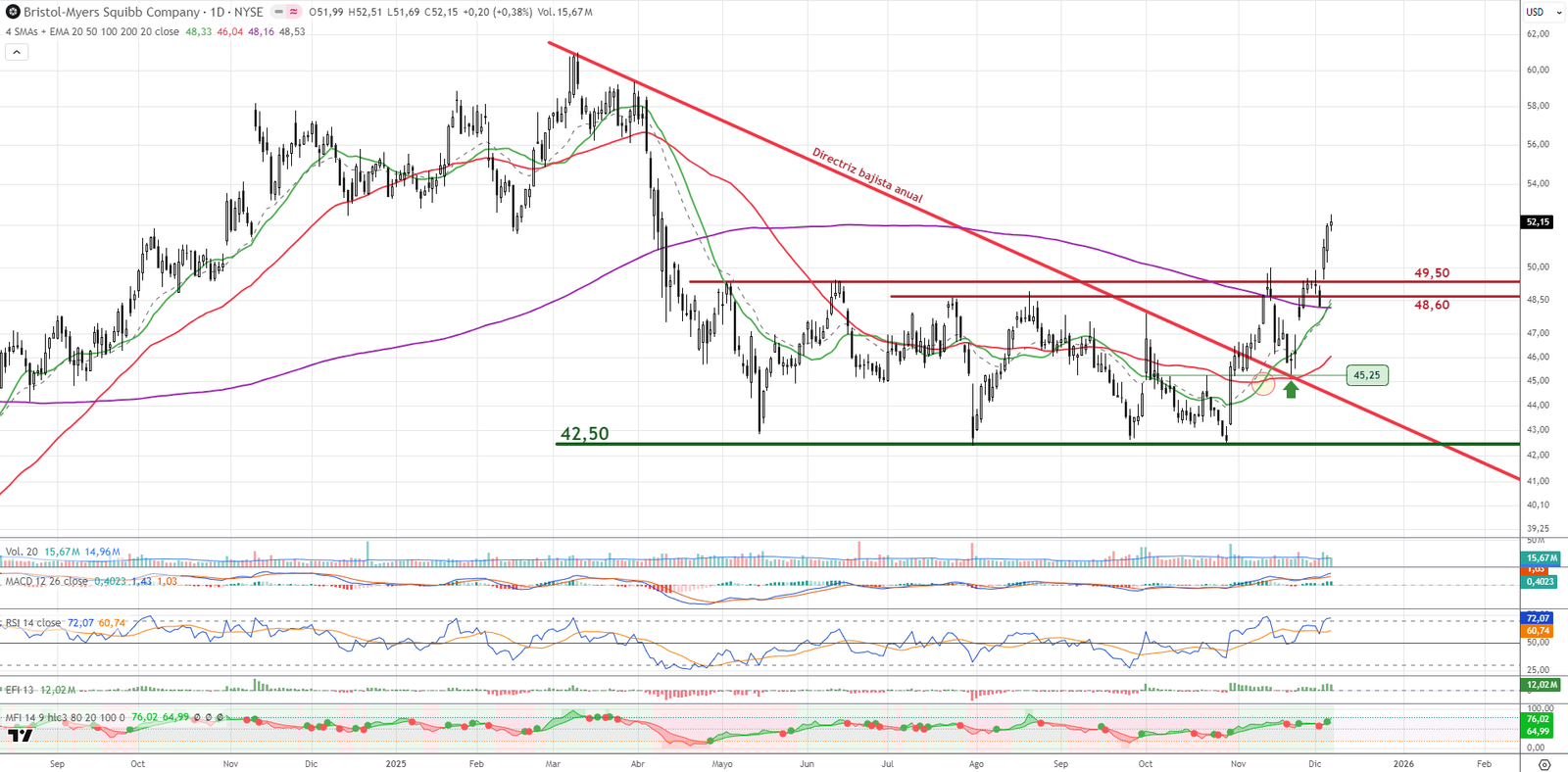Select the Bristol-Myers Squibb Company symbol title
1568x772 pixels.
click(x=112, y=12)
